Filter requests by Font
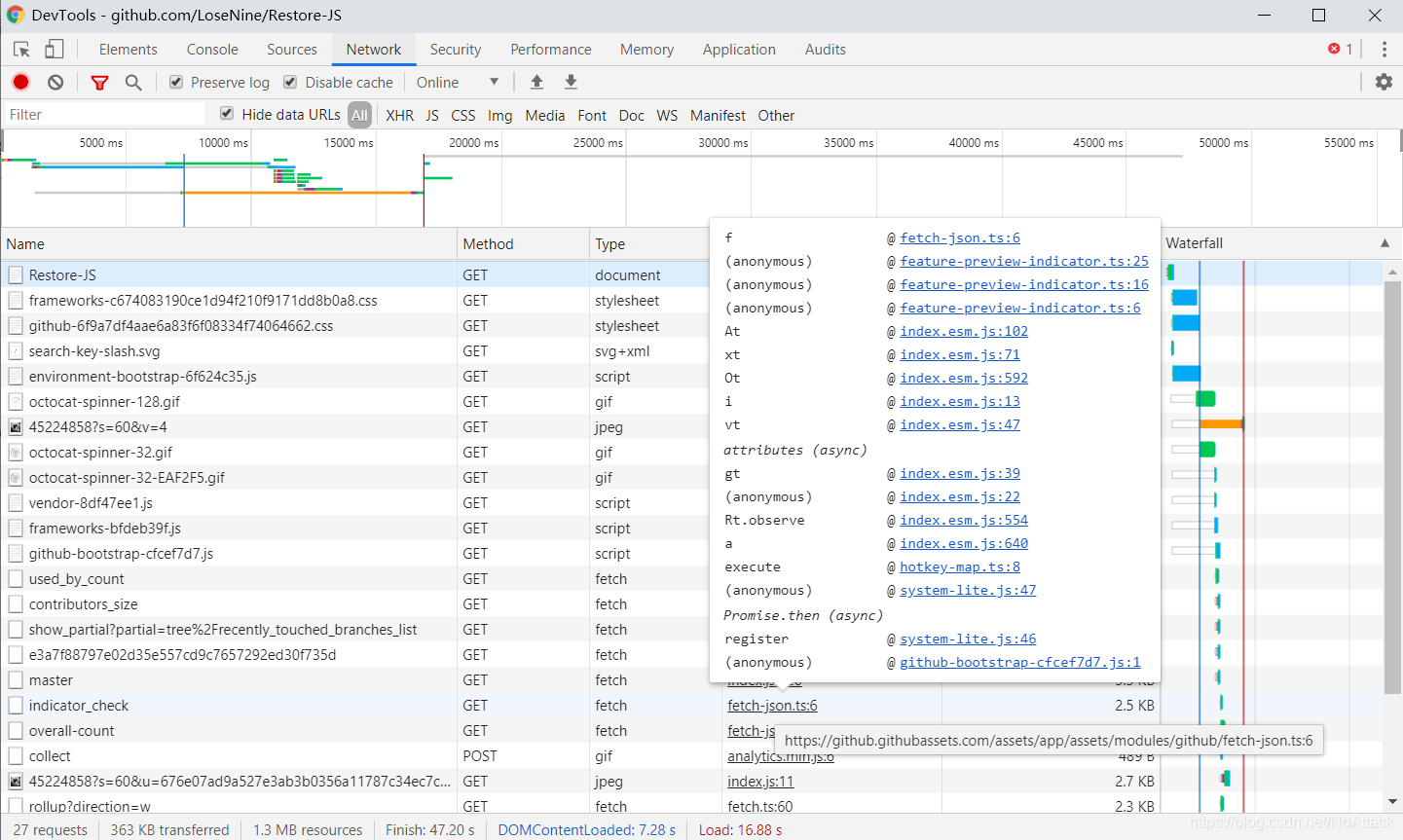Image resolution: width=1403 pixels, height=840 pixels. (x=592, y=115)
